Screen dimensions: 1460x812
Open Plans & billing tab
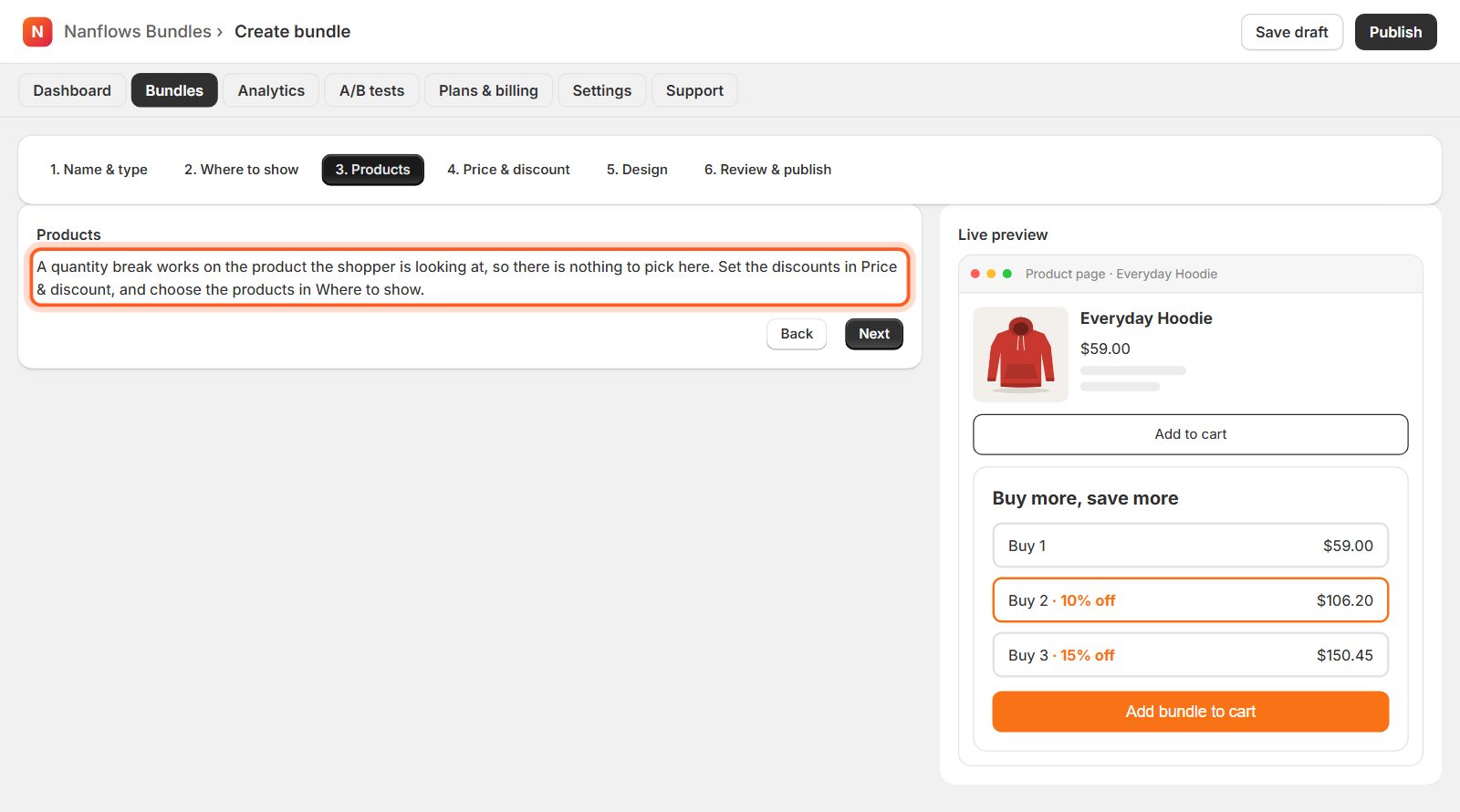[488, 90]
